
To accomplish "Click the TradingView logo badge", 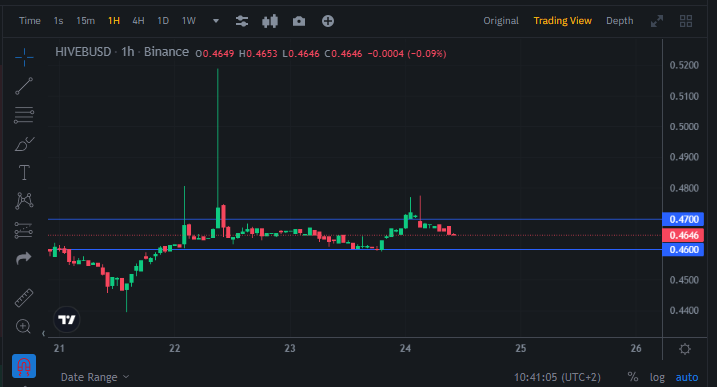I will pyautogui.click(x=67, y=319).
